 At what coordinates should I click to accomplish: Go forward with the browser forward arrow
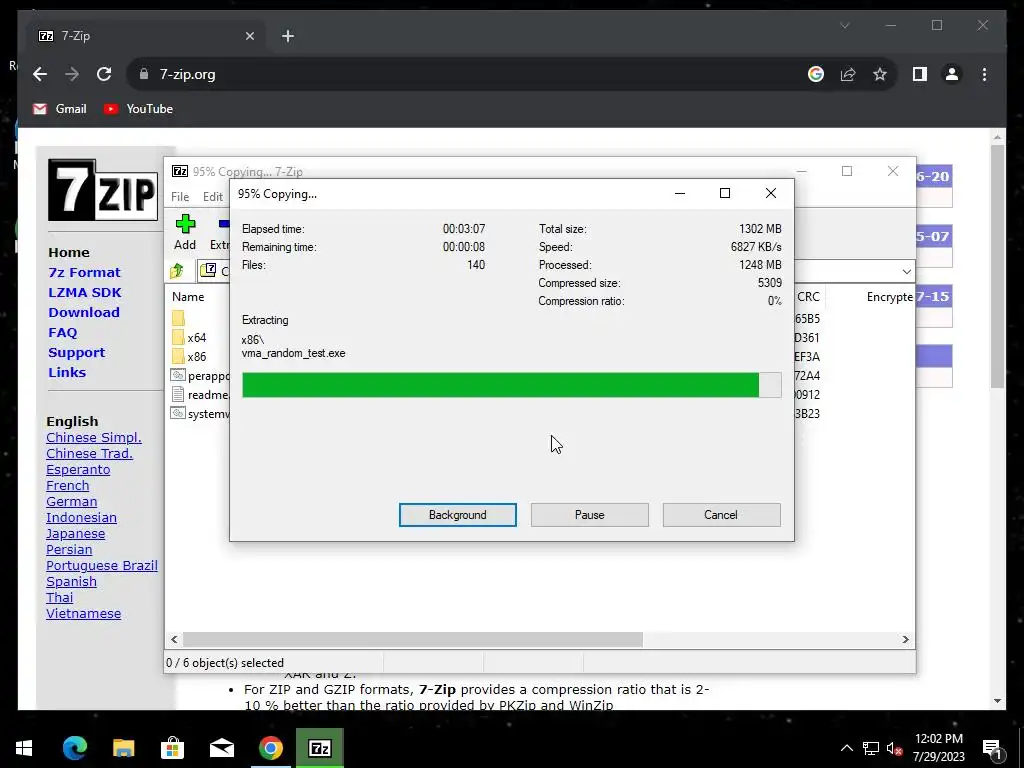point(72,74)
